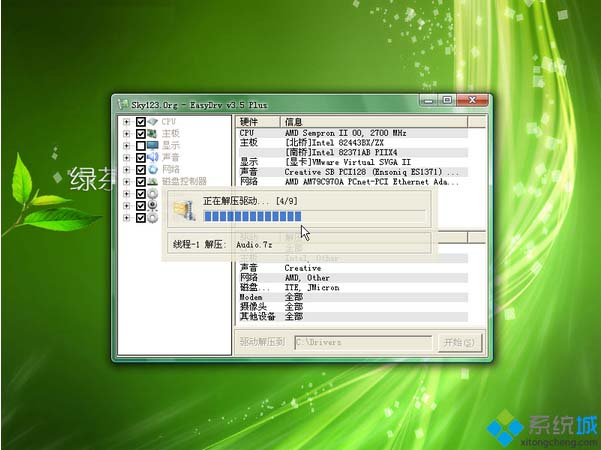Viewport: 601px width, 450px height.
Task: Uncheck the 网络 driver checkbox
Action: (x=141, y=169)
